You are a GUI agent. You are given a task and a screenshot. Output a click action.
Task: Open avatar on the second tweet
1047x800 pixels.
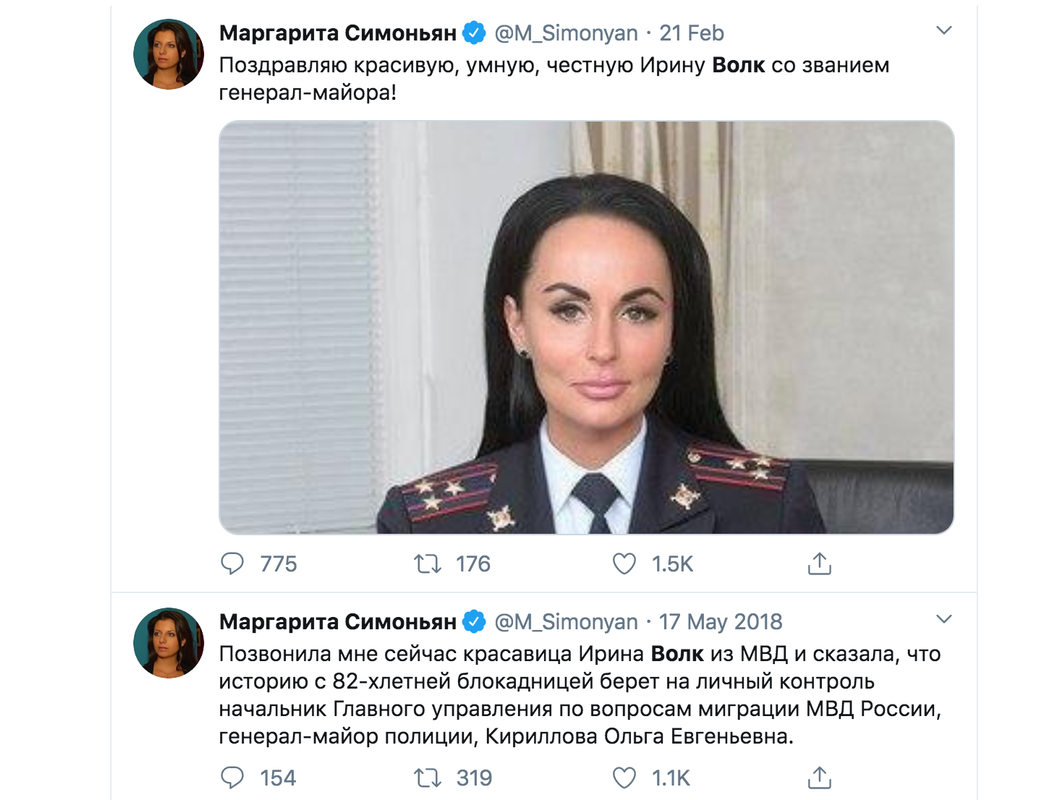(168, 642)
